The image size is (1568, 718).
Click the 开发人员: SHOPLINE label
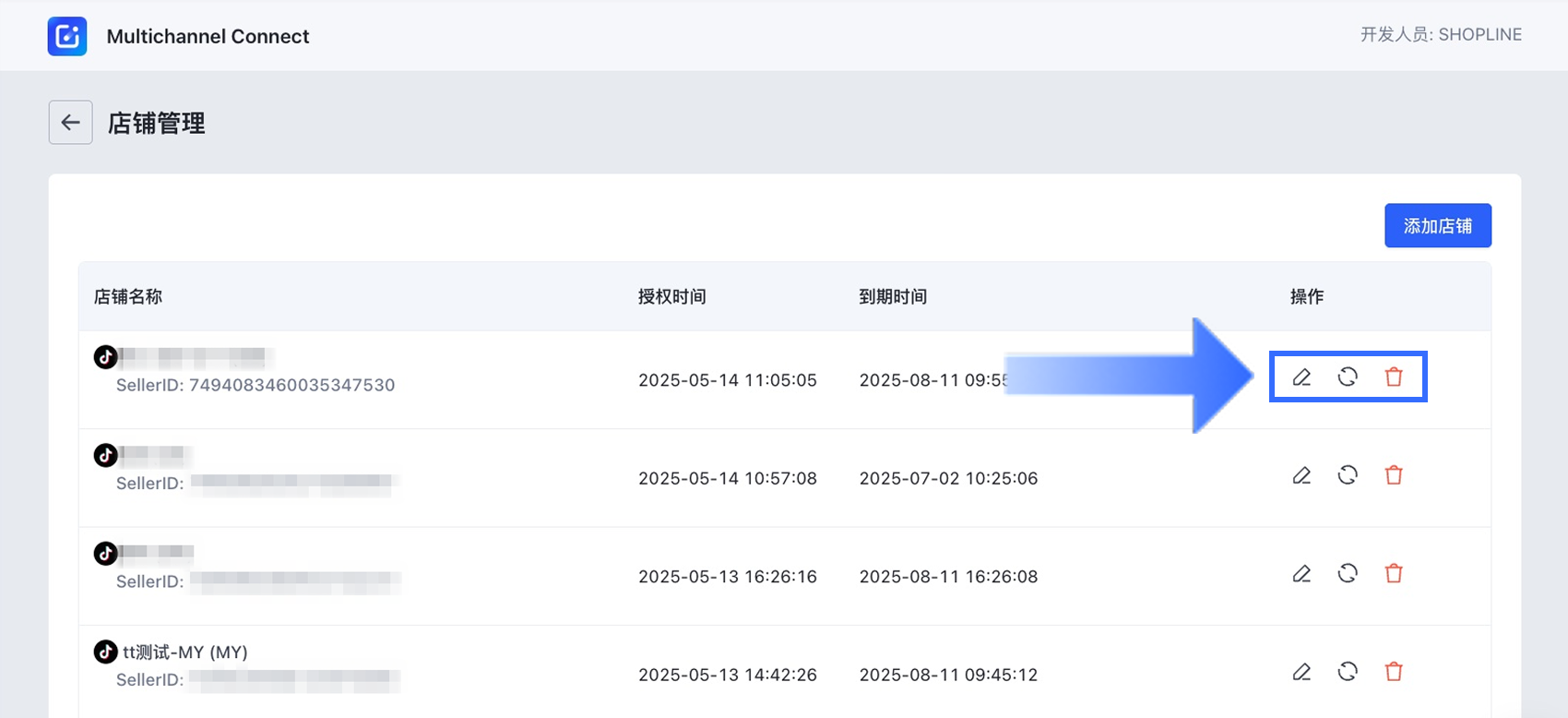(1441, 34)
